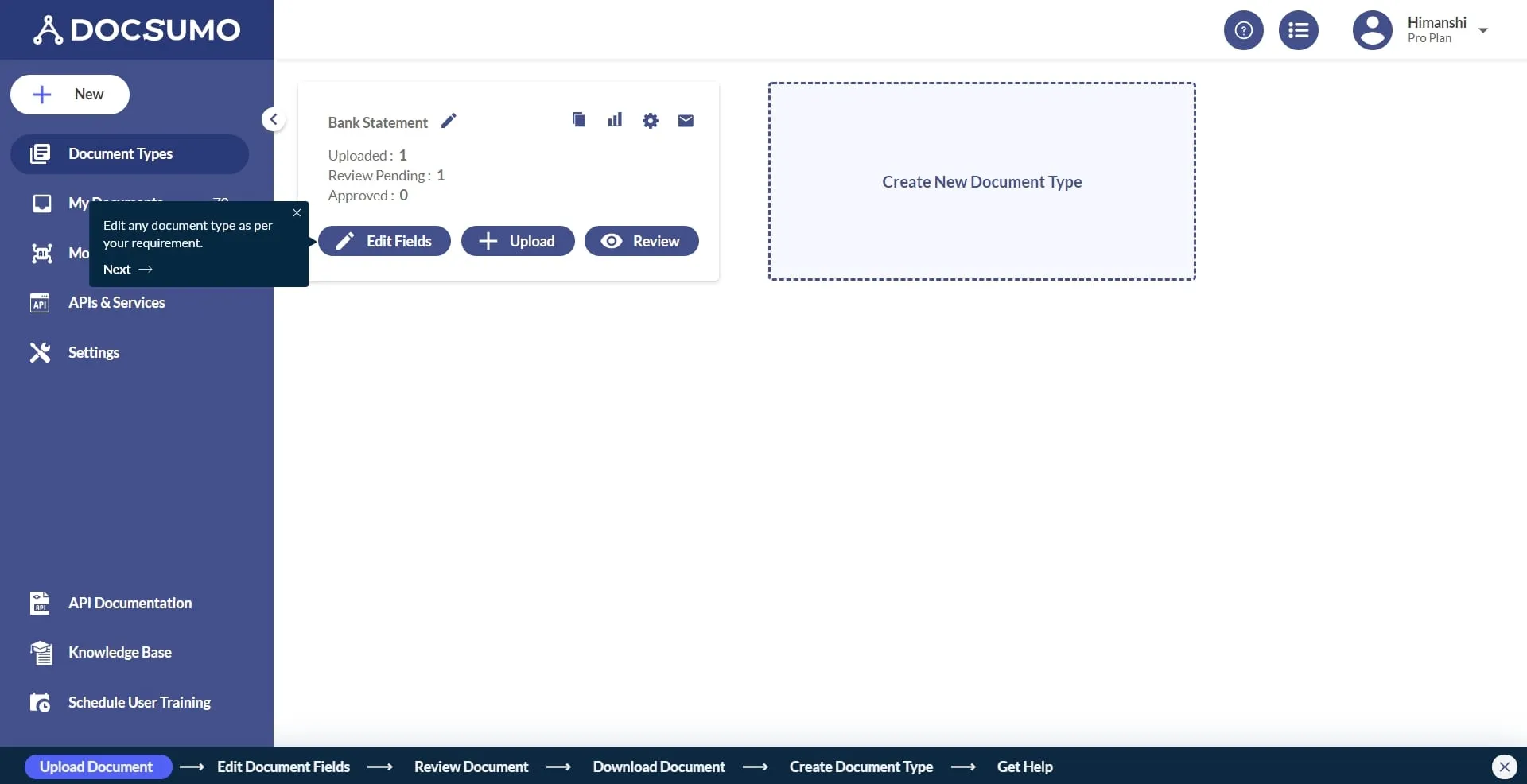This screenshot has width=1527, height=784.
Task: Click the API Documentation sidebar icon
Action: click(40, 603)
